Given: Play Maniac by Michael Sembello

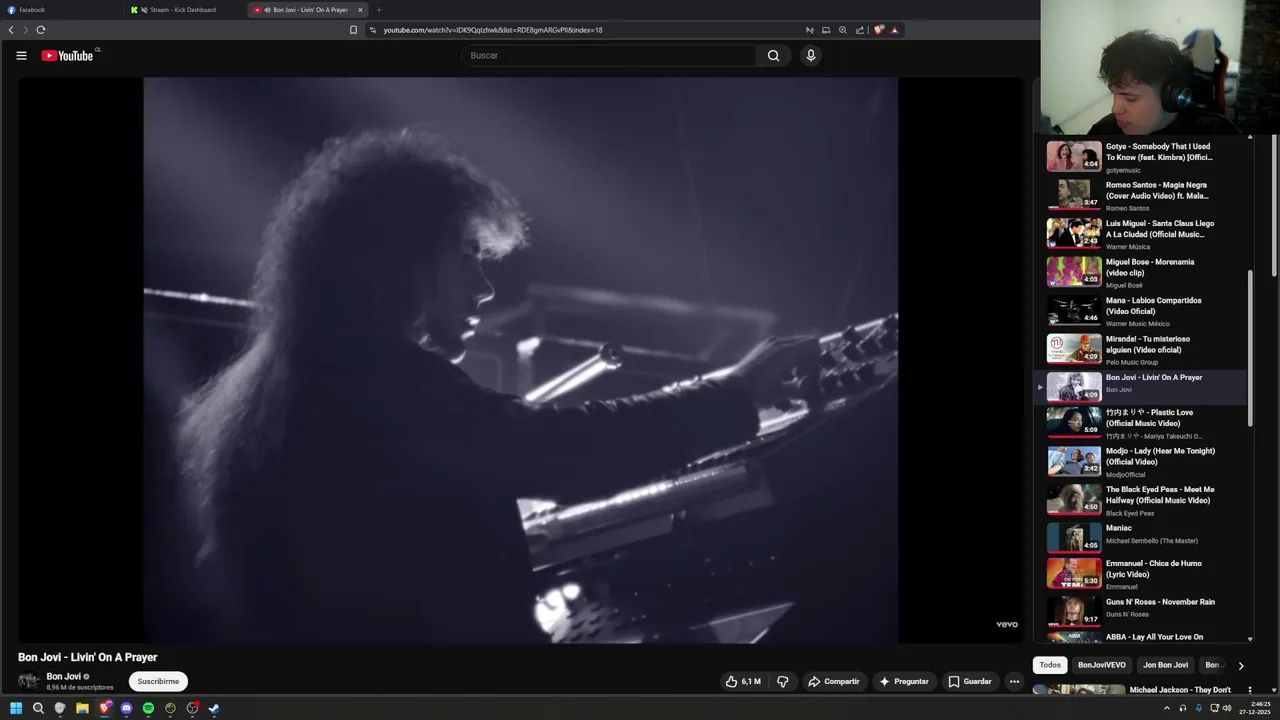Looking at the screenshot, I should click(x=1140, y=538).
